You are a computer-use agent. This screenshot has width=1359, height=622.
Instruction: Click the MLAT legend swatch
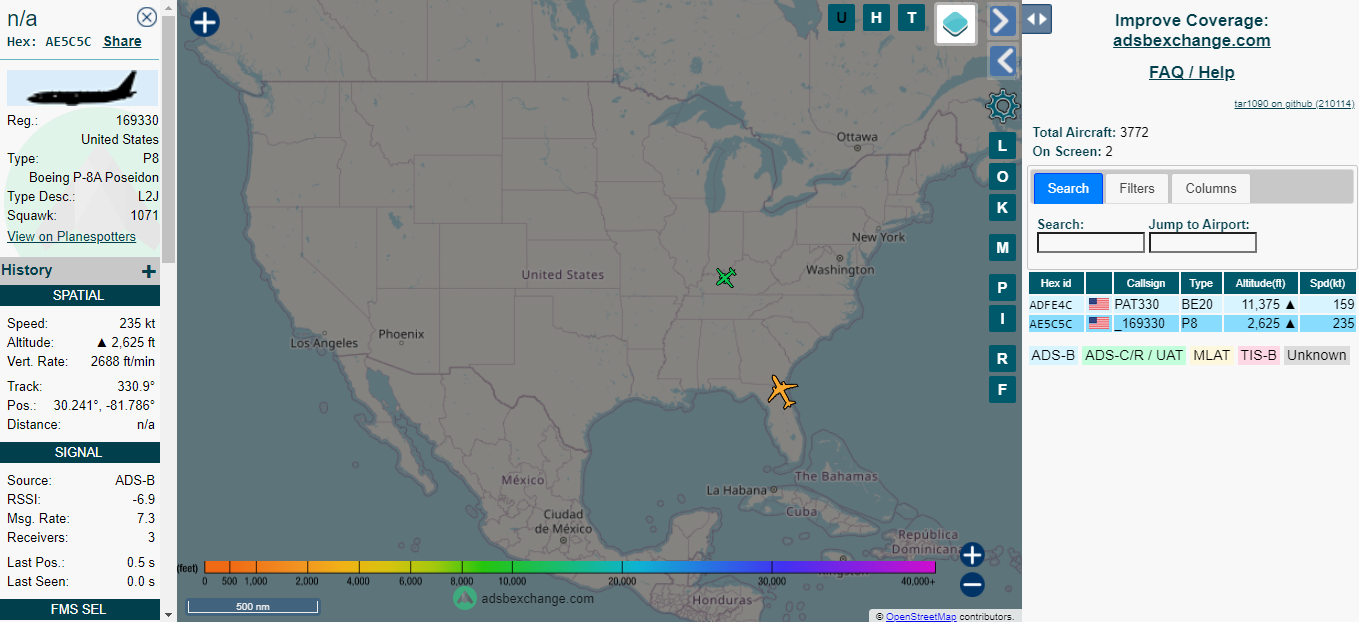tap(1212, 355)
